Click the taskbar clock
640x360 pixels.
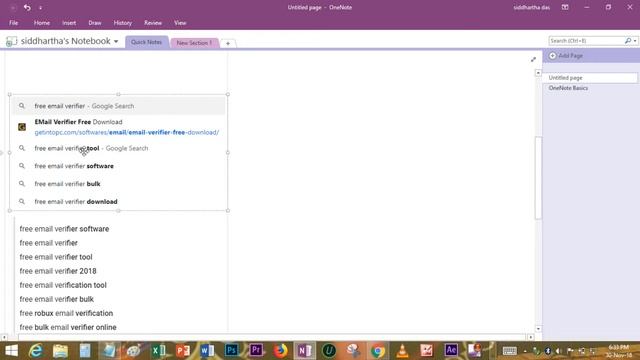pos(618,351)
